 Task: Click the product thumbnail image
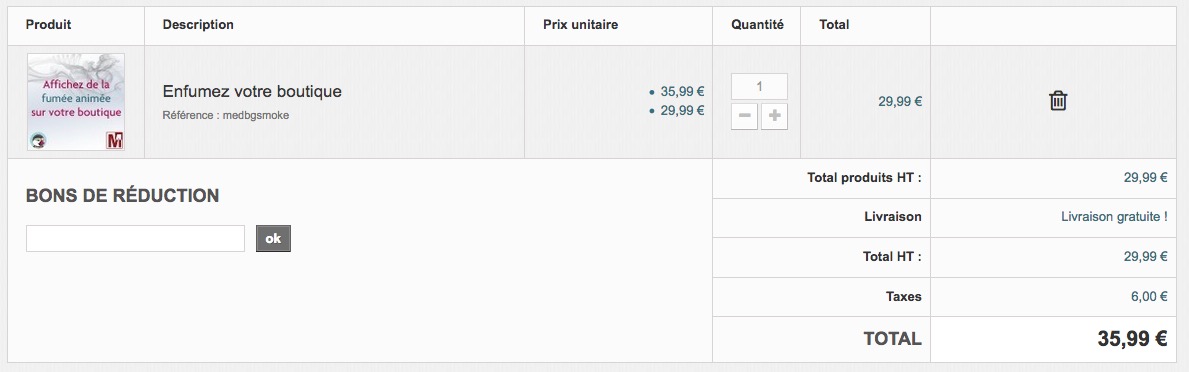76,102
